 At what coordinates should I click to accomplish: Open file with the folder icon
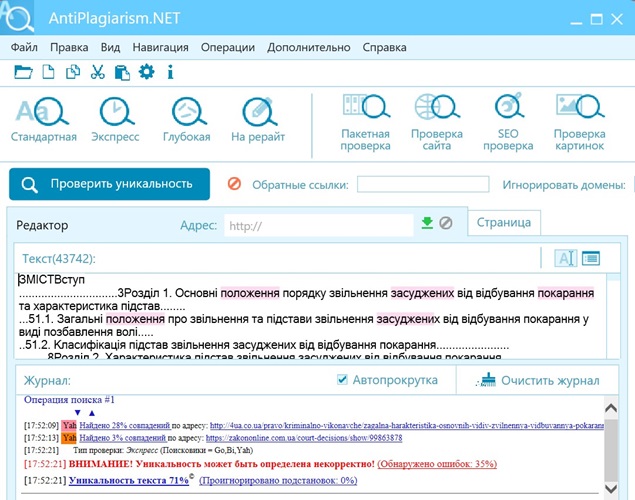pos(23,72)
